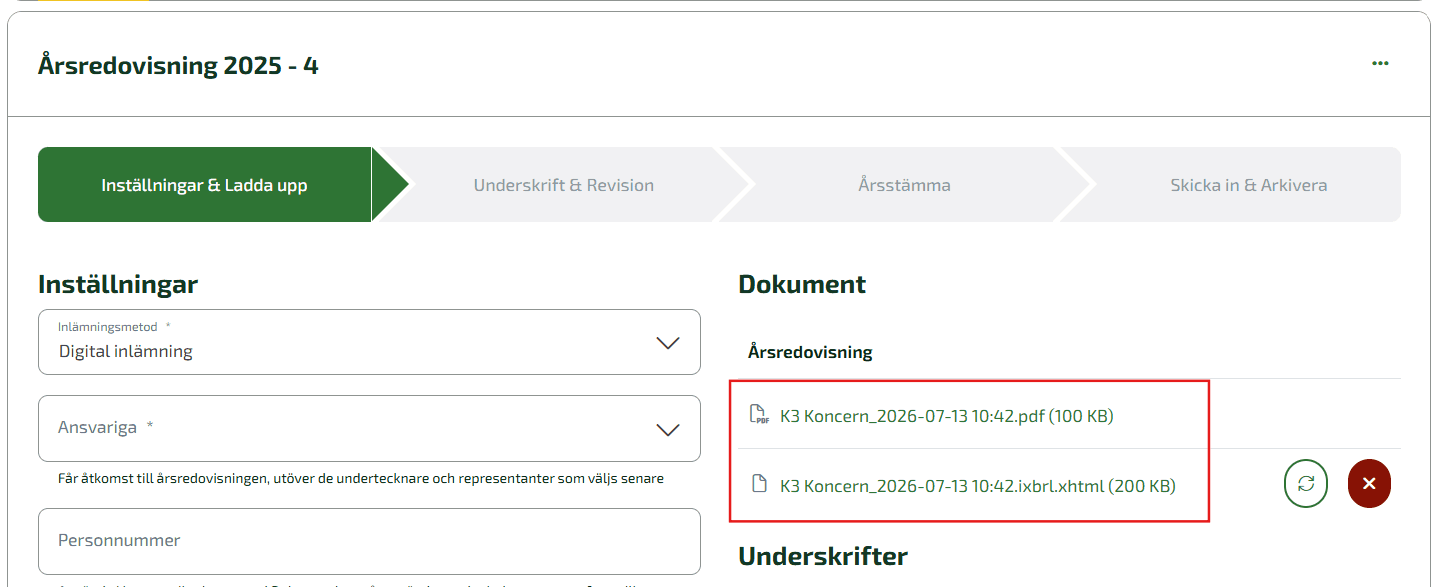Go to Skicka in & Arkivera step
The height and width of the screenshot is (587, 1432).
1248,185
